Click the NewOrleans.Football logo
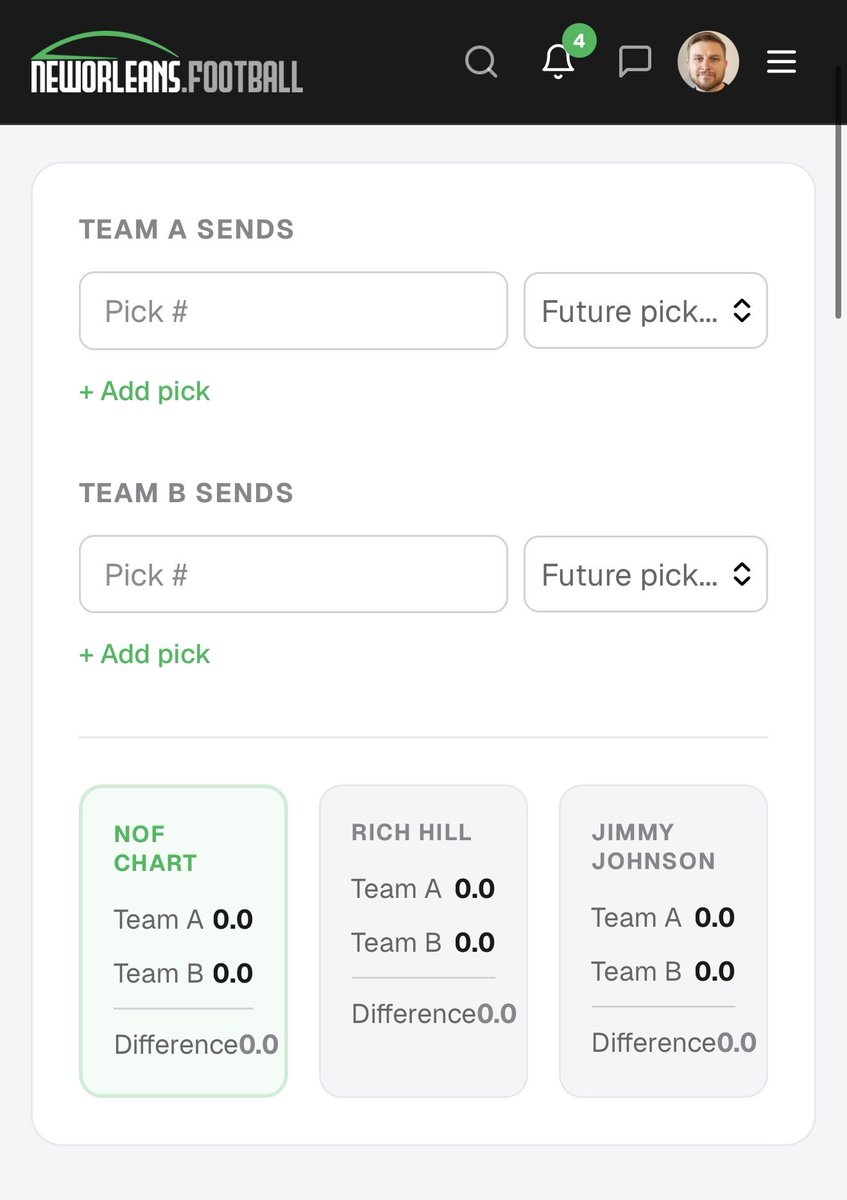 coord(166,64)
